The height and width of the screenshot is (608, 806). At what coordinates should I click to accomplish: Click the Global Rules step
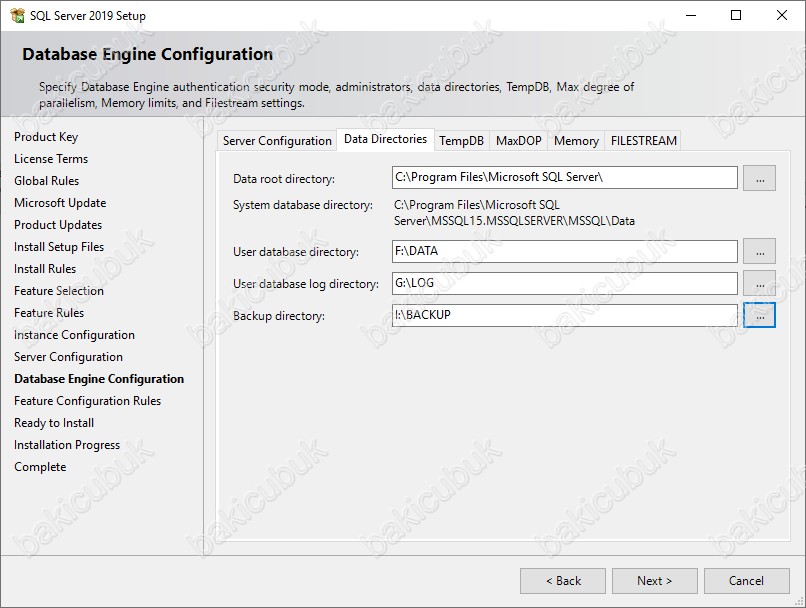coord(47,181)
